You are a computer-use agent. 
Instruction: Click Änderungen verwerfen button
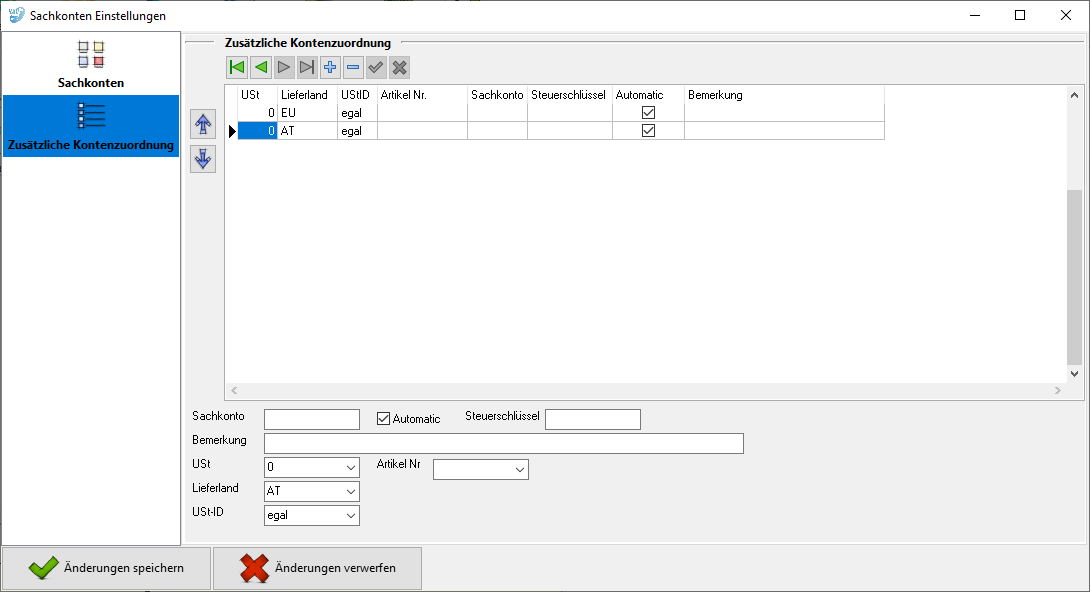[317, 568]
